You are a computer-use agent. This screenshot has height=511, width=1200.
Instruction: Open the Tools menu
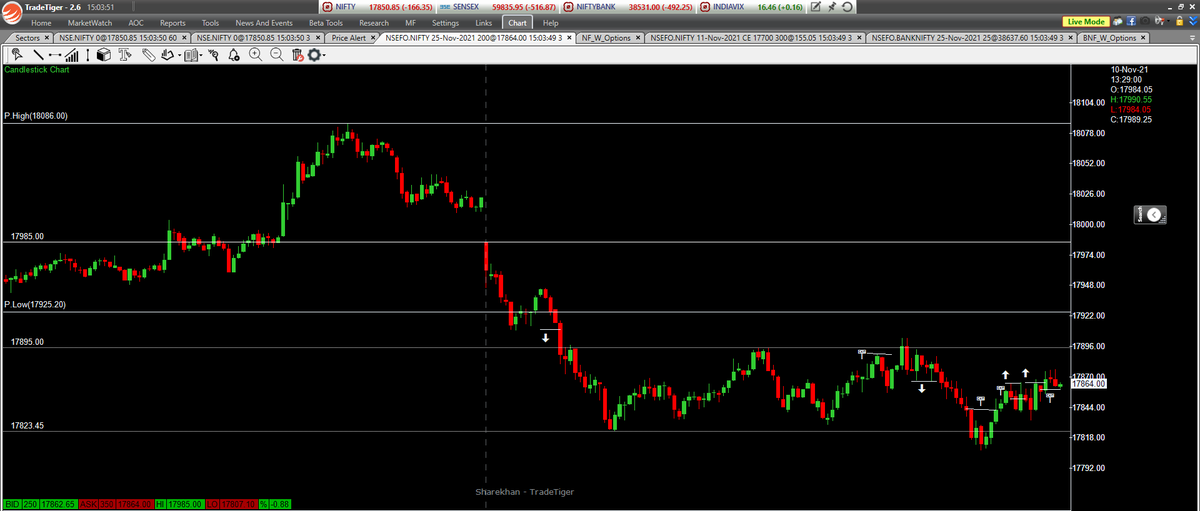pyautogui.click(x=210, y=22)
